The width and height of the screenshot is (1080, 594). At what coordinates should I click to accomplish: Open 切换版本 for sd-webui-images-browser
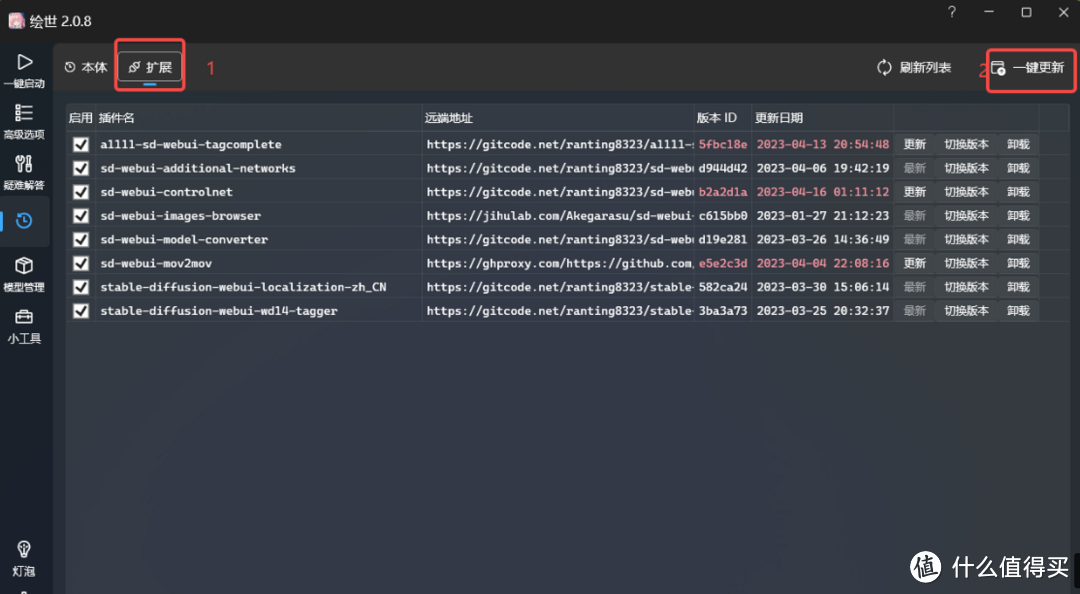(x=966, y=216)
